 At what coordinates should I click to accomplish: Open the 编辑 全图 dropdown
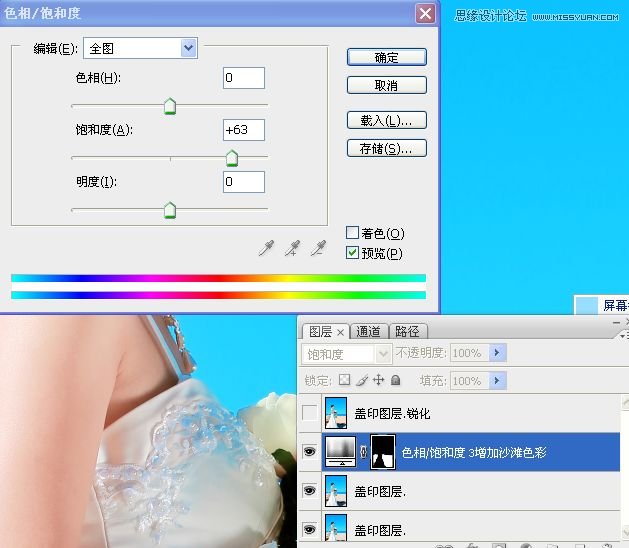click(x=140, y=48)
